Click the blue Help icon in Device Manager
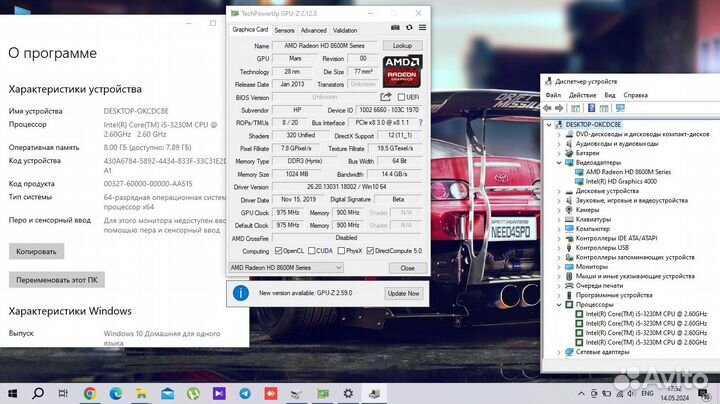The width and height of the screenshot is (720, 404). click(591, 108)
